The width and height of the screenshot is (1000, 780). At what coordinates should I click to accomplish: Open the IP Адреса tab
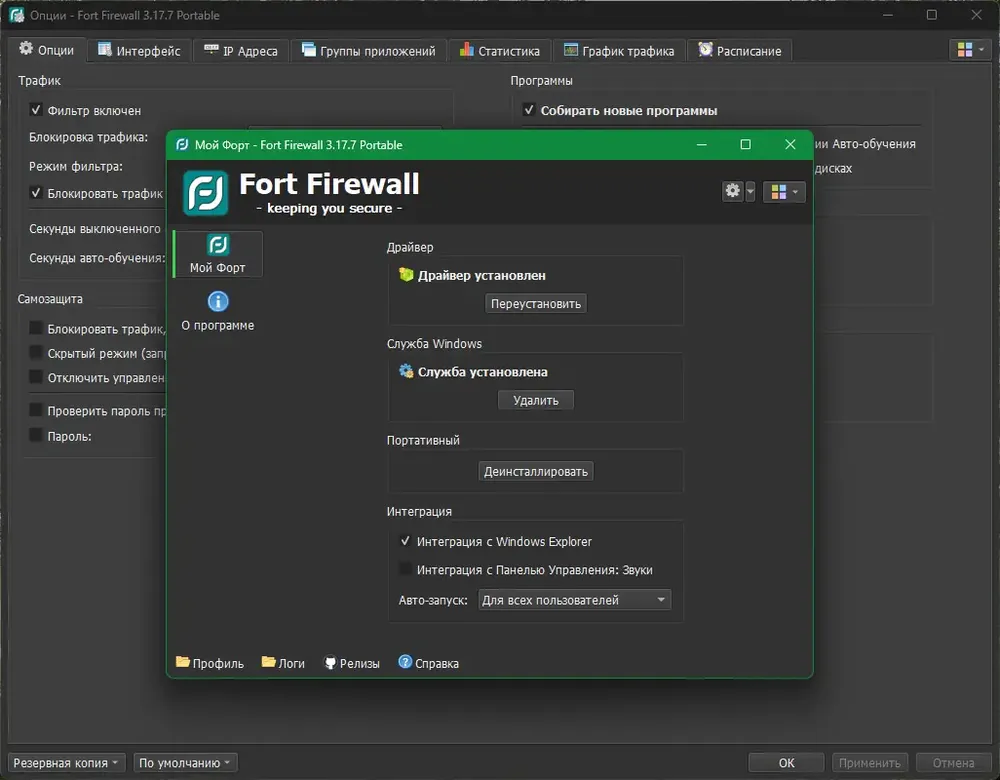coord(240,51)
